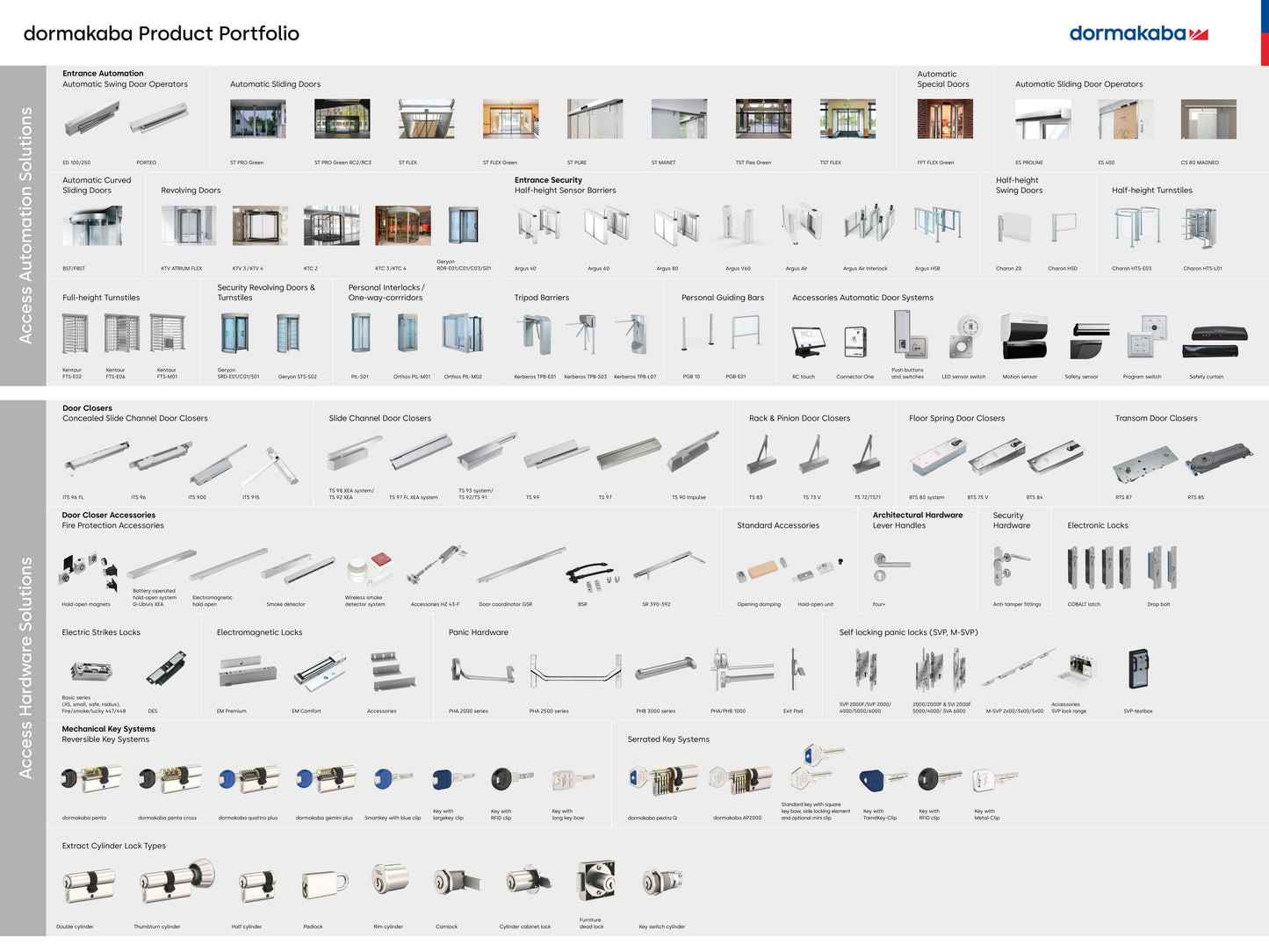
Task: Click the BST/FBST curved sliding door image
Action: pyautogui.click(x=92, y=226)
